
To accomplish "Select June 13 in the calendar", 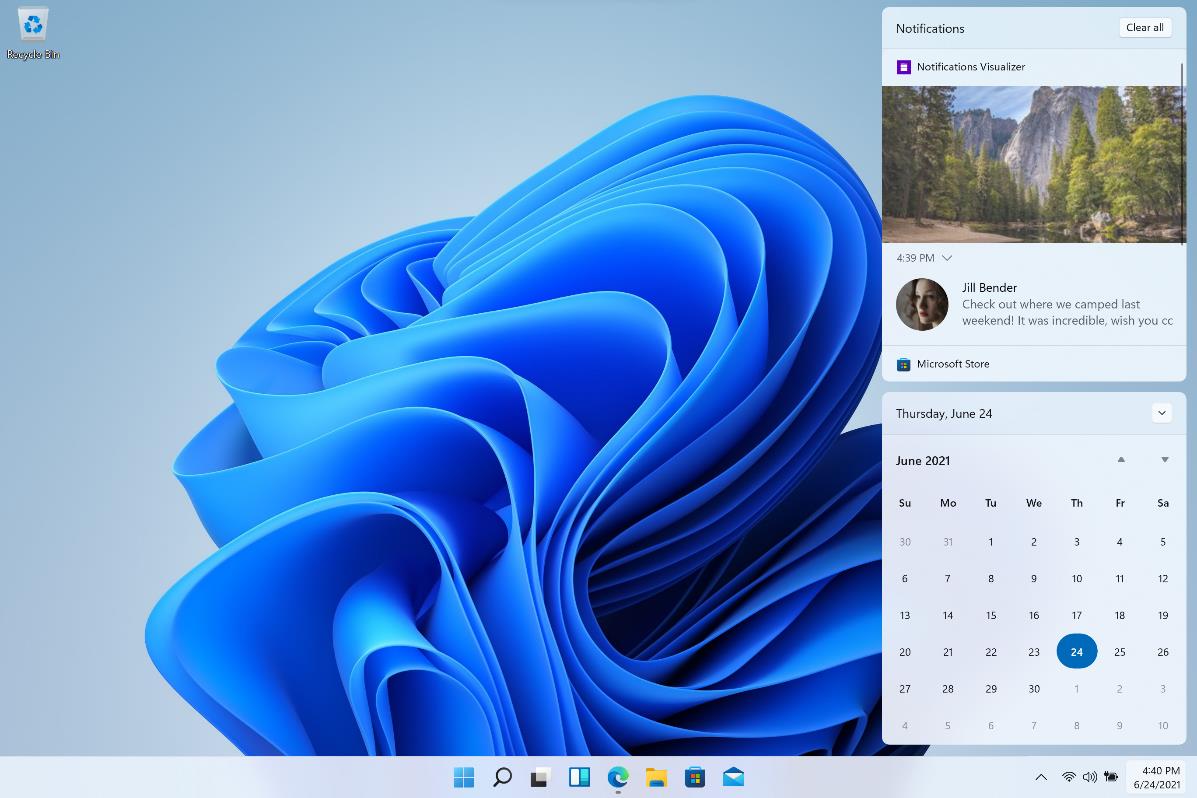I will tap(905, 615).
